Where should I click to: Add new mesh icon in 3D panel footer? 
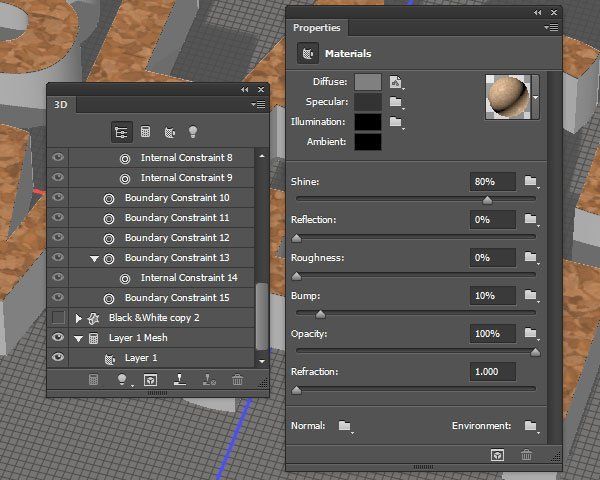coord(93,380)
